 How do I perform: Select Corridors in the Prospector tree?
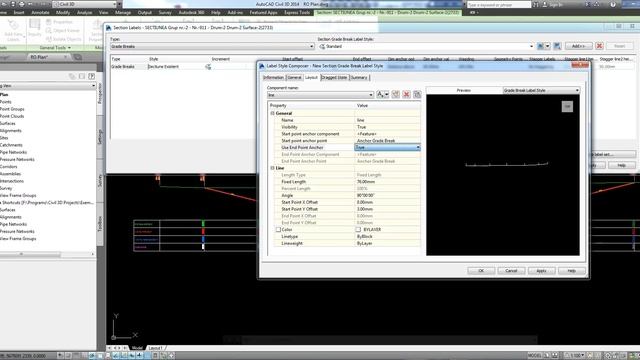(x=9, y=167)
